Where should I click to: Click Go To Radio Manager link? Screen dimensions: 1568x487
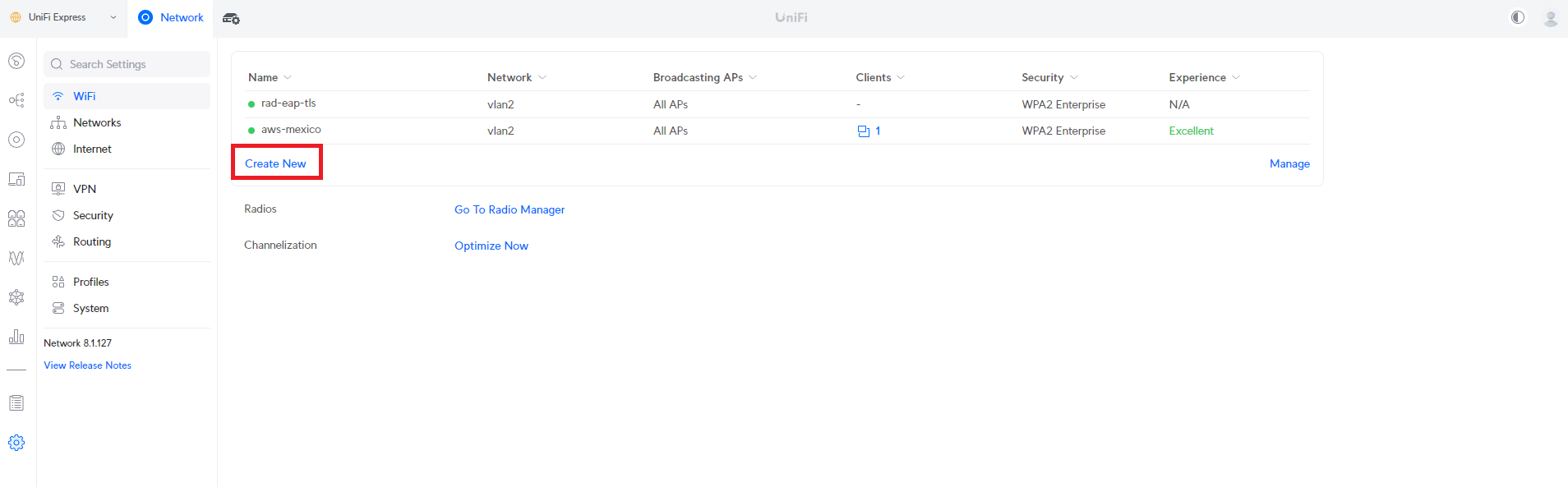click(x=510, y=209)
